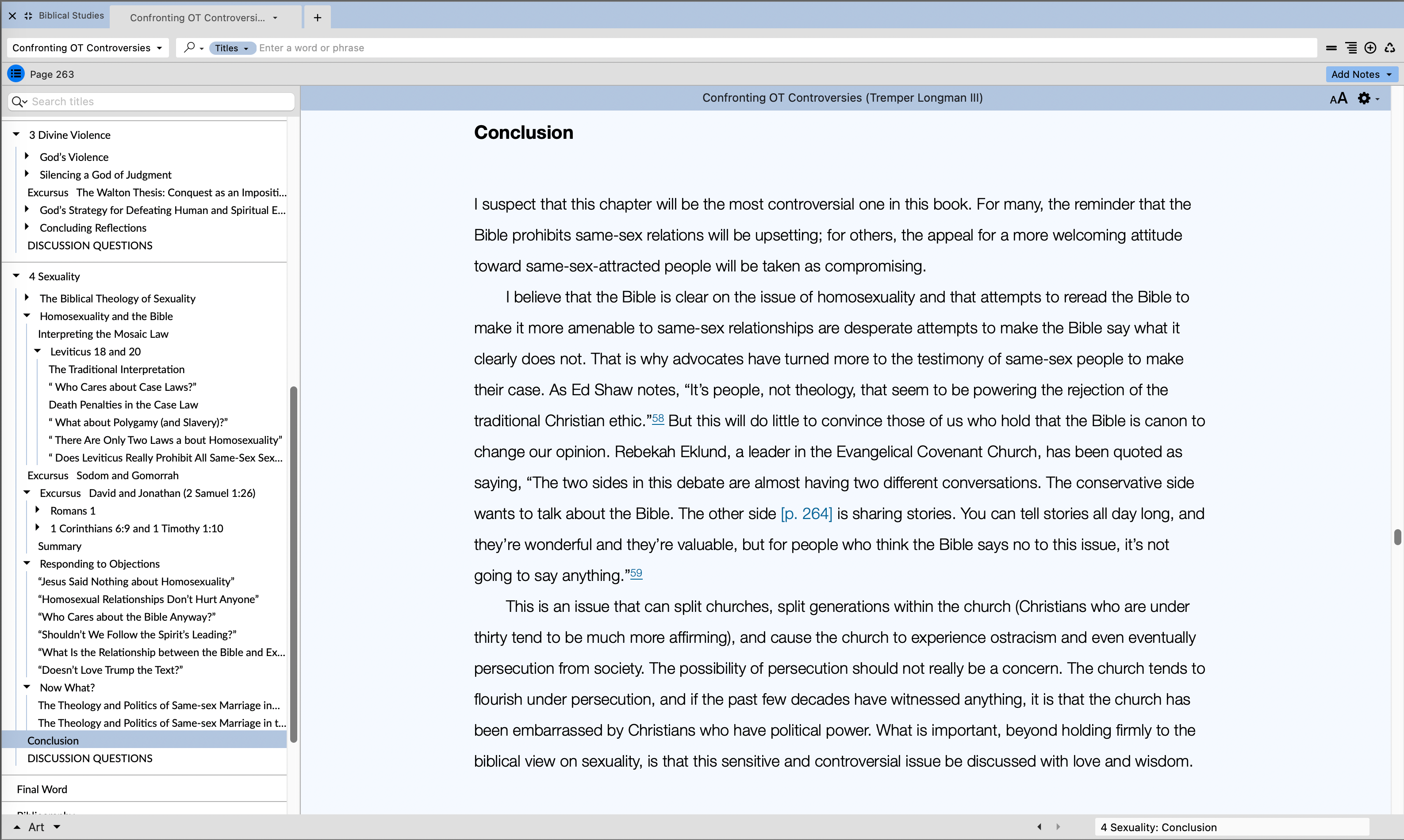Switch to the Biblical Studies workspace tab
The width and height of the screenshot is (1404, 840).
click(71, 16)
